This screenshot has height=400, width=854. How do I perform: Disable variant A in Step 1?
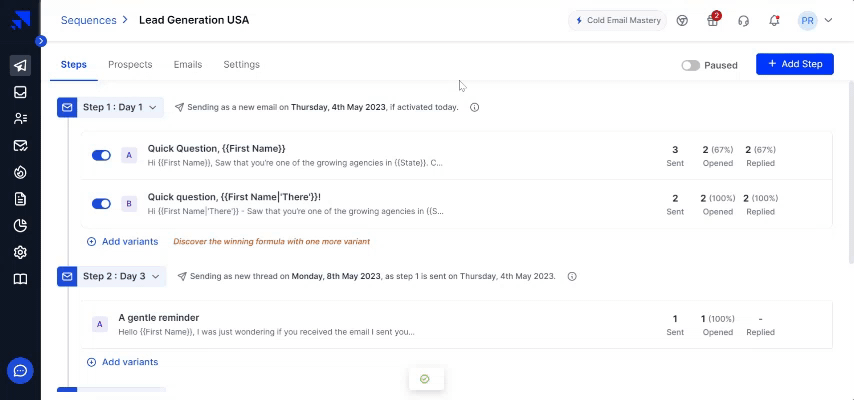[x=101, y=155]
